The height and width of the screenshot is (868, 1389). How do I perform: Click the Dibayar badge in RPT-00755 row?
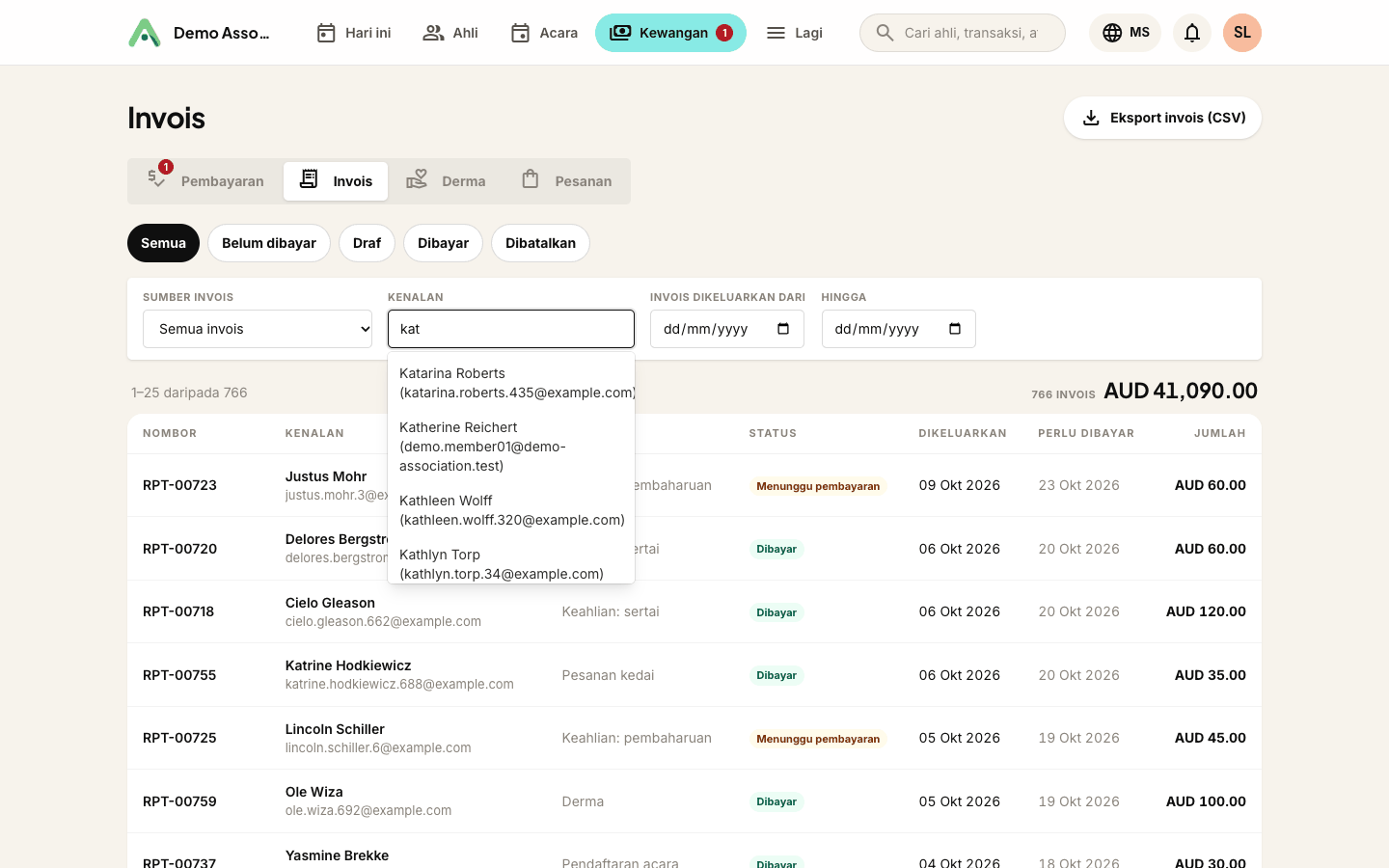click(776, 675)
